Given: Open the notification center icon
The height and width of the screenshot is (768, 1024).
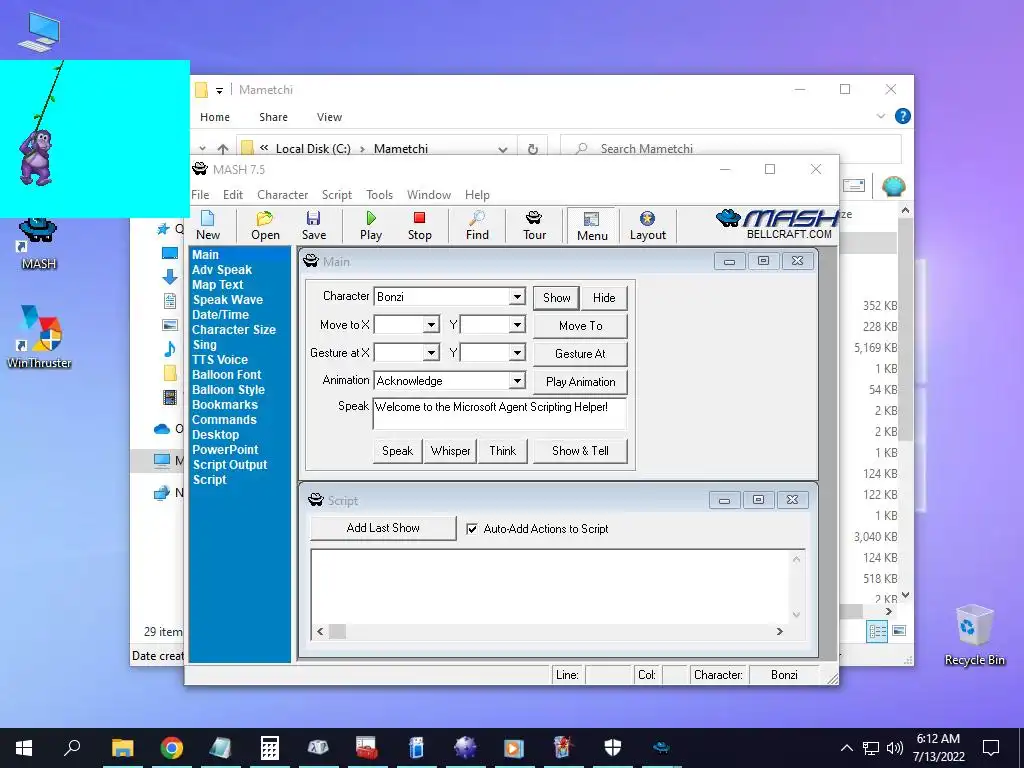Looking at the screenshot, I should click(991, 748).
